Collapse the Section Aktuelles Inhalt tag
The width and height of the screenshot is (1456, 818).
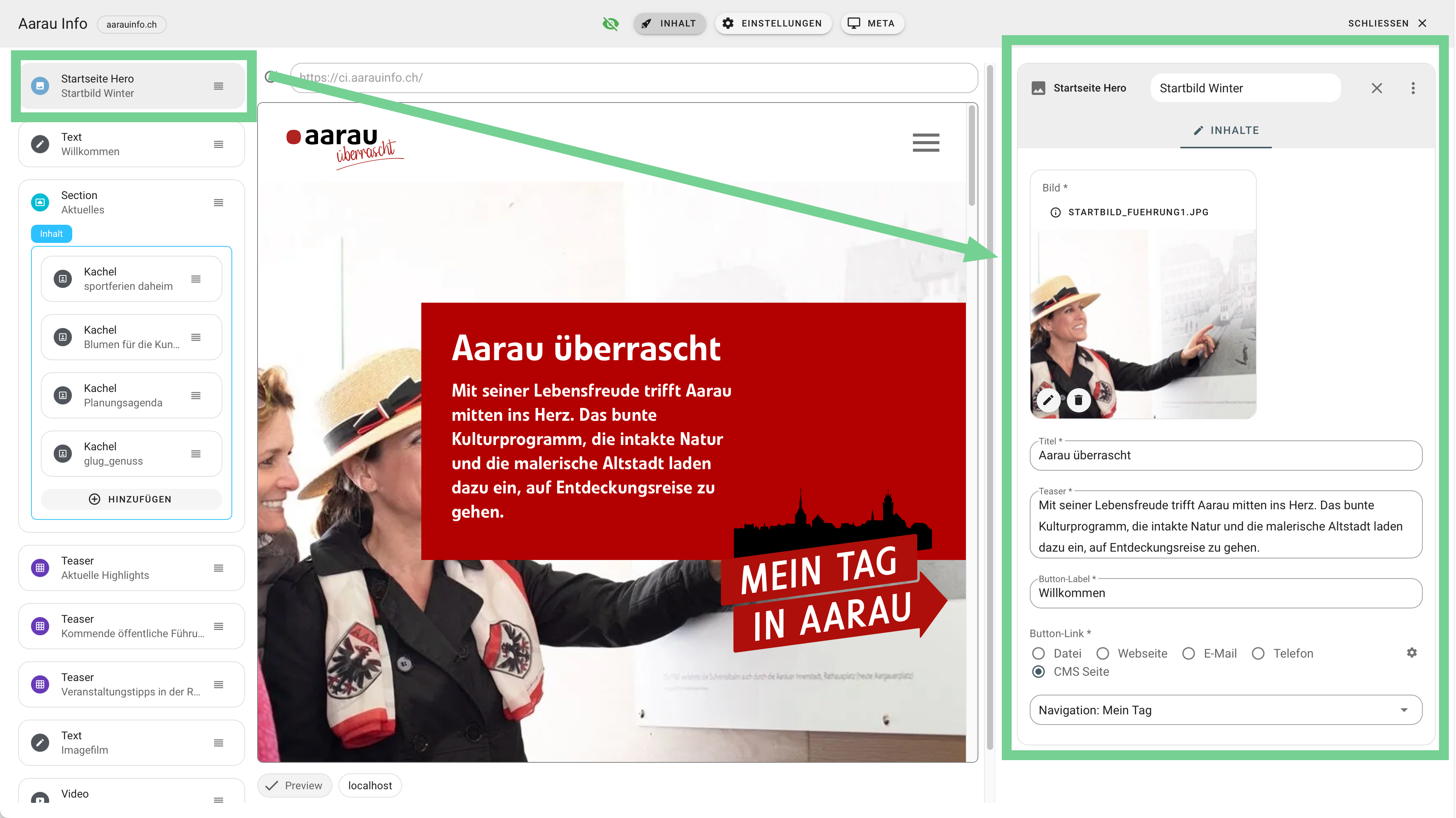tap(51, 233)
